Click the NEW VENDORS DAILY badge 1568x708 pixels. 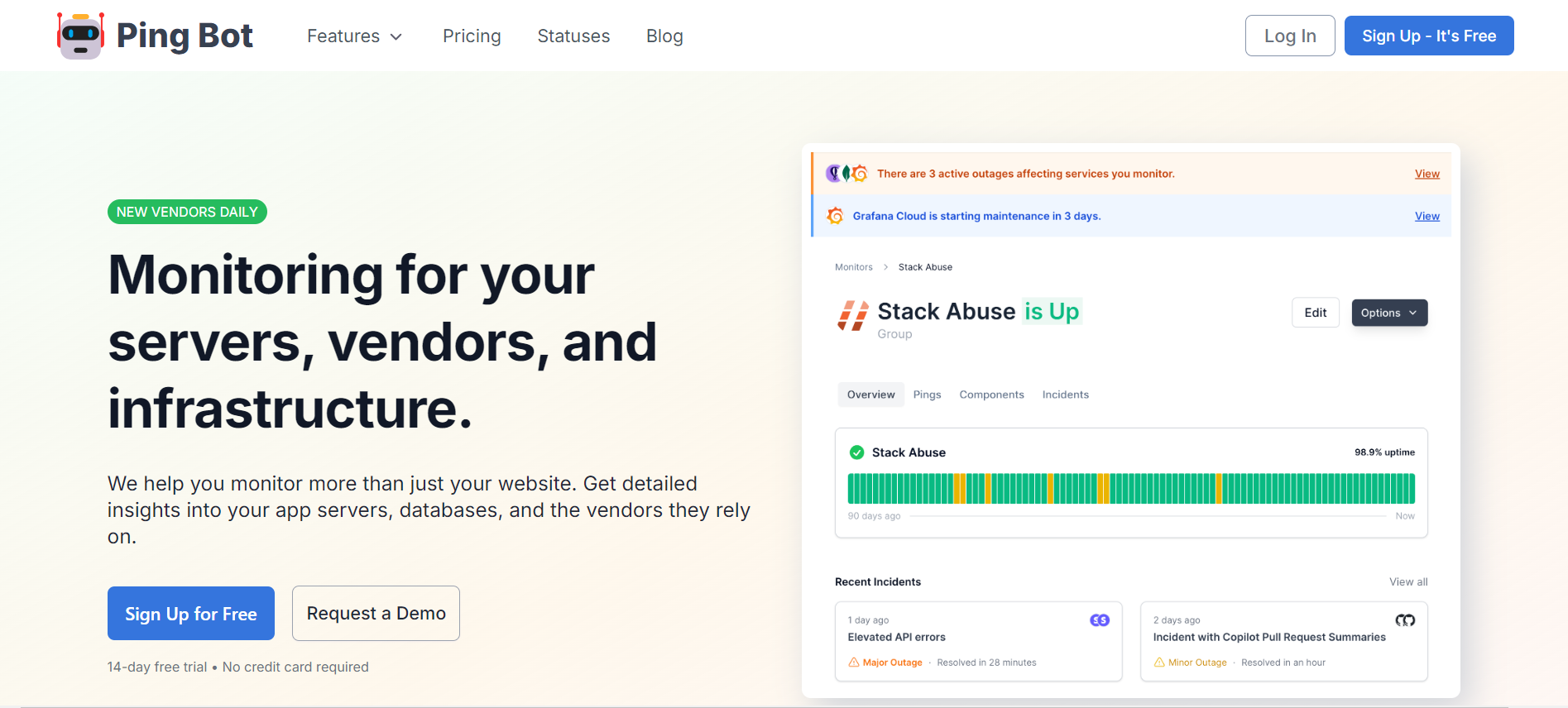point(187,212)
